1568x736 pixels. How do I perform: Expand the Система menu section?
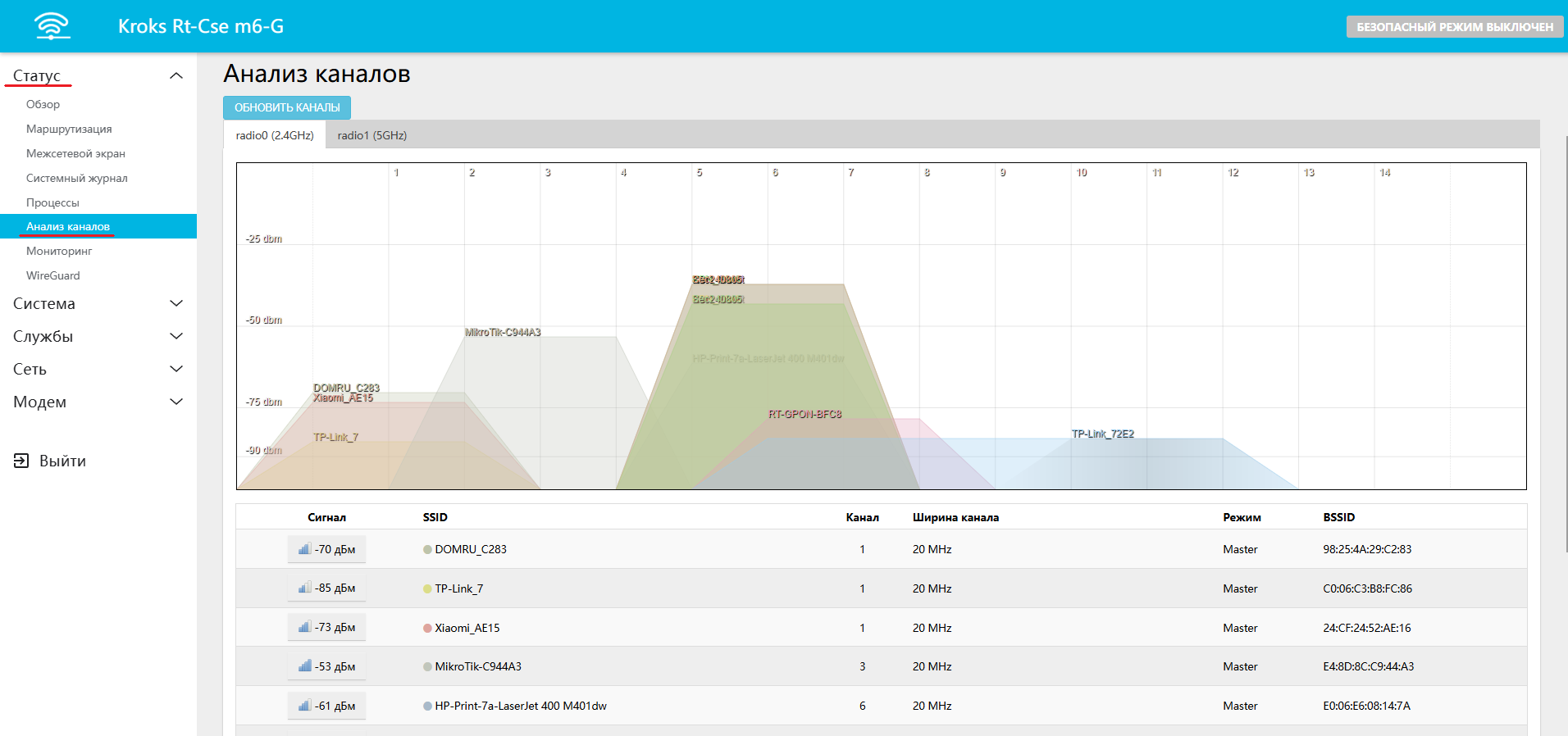pyautogui.click(x=175, y=303)
